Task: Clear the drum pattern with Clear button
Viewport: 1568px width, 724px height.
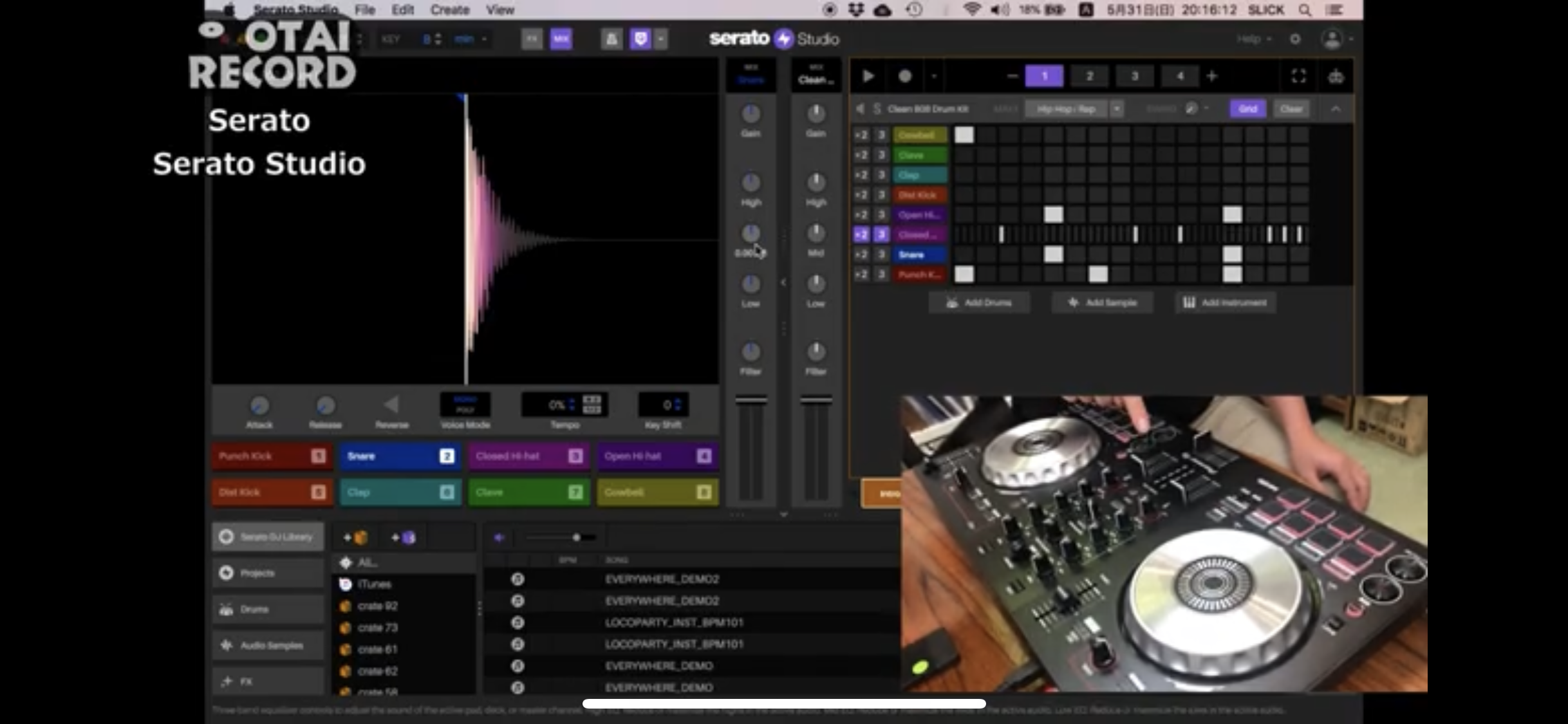Action: (x=1291, y=109)
